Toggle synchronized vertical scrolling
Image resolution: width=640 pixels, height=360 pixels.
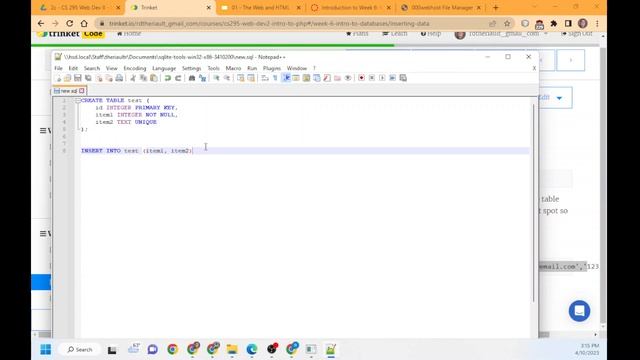[241, 78]
